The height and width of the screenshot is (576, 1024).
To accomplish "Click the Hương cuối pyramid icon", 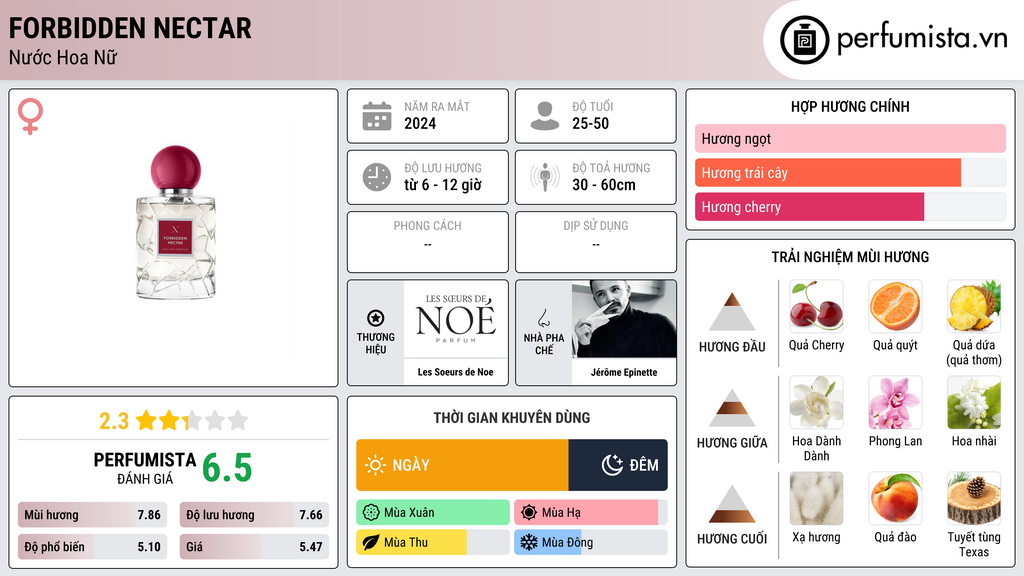I will 732,504.
